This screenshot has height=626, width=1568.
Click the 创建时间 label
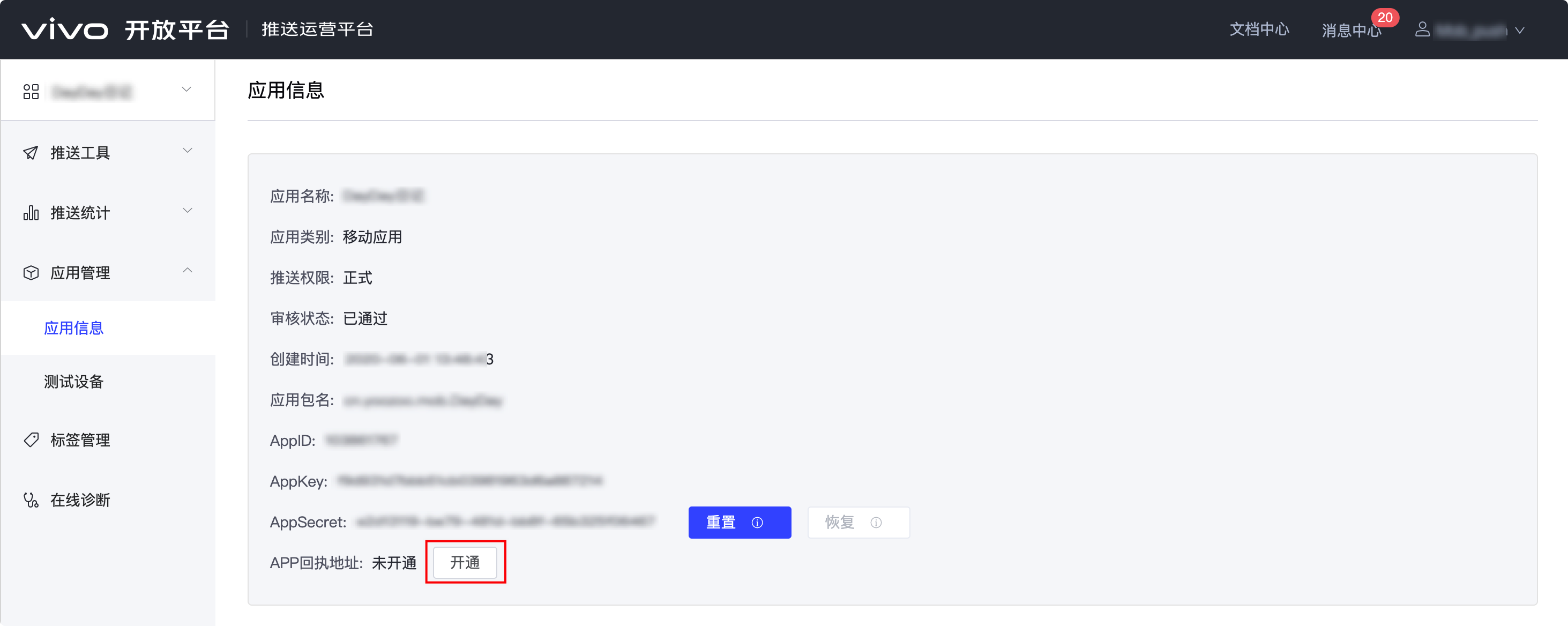pyautogui.click(x=302, y=359)
